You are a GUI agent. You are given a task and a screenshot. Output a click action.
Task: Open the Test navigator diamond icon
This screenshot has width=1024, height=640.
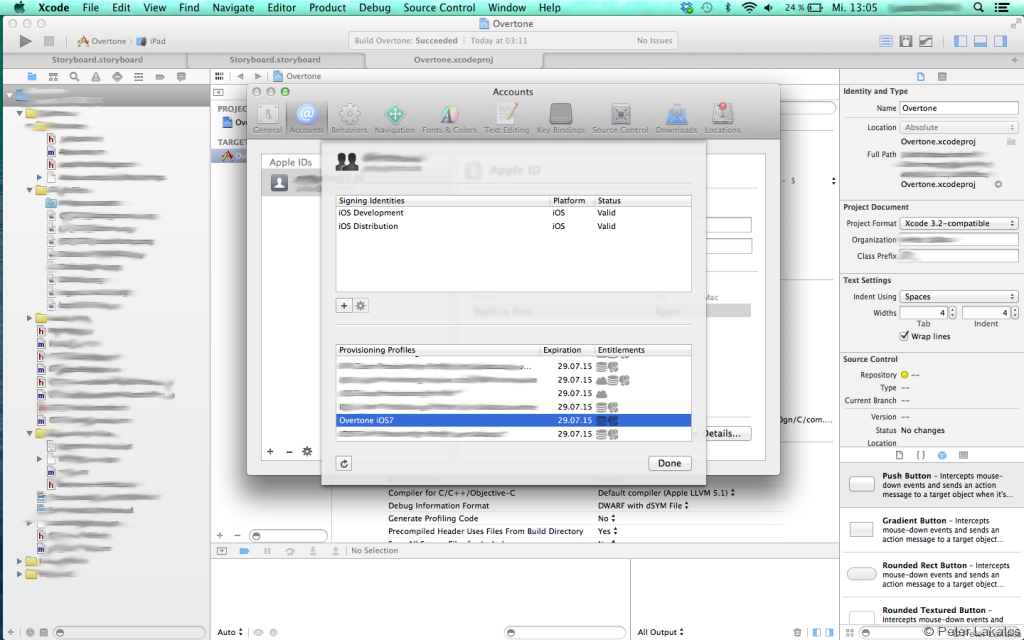(x=117, y=76)
